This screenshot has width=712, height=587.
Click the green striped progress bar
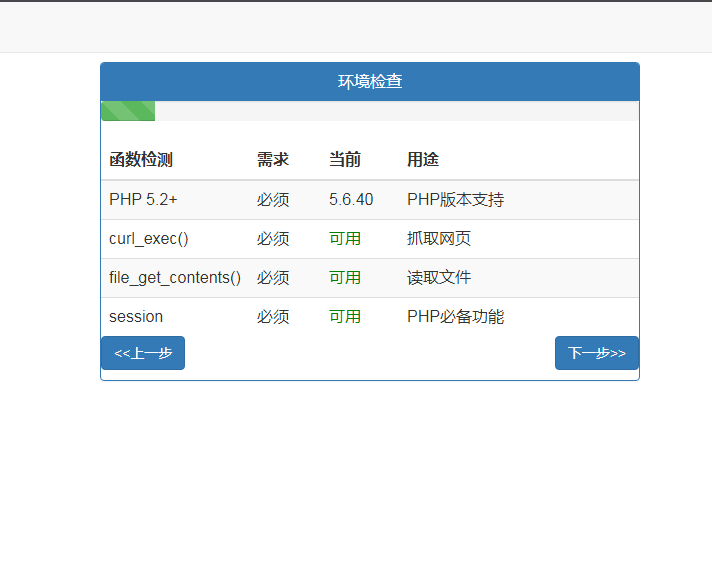[x=128, y=111]
